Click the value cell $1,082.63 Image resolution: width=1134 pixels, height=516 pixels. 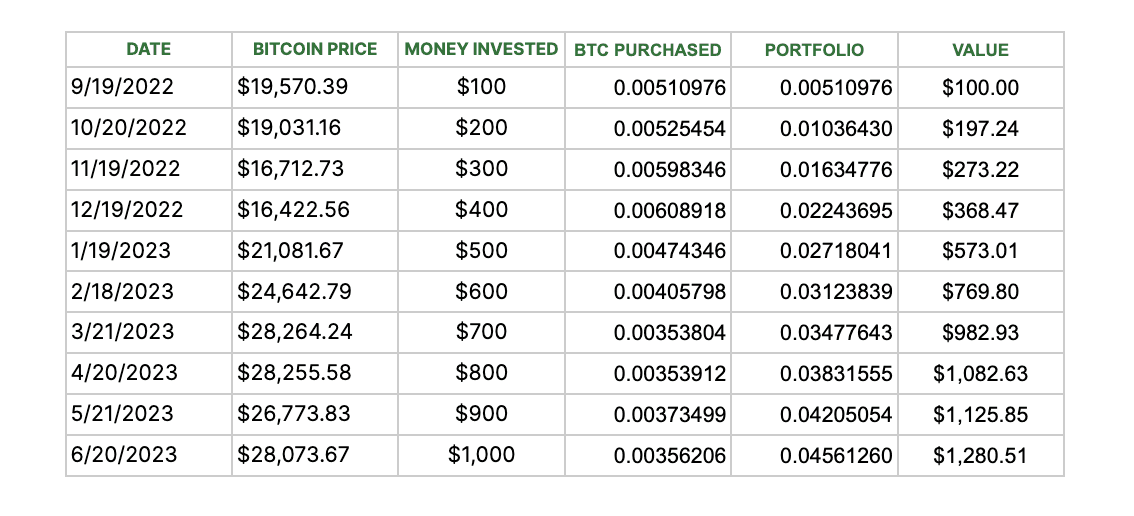pos(981,373)
